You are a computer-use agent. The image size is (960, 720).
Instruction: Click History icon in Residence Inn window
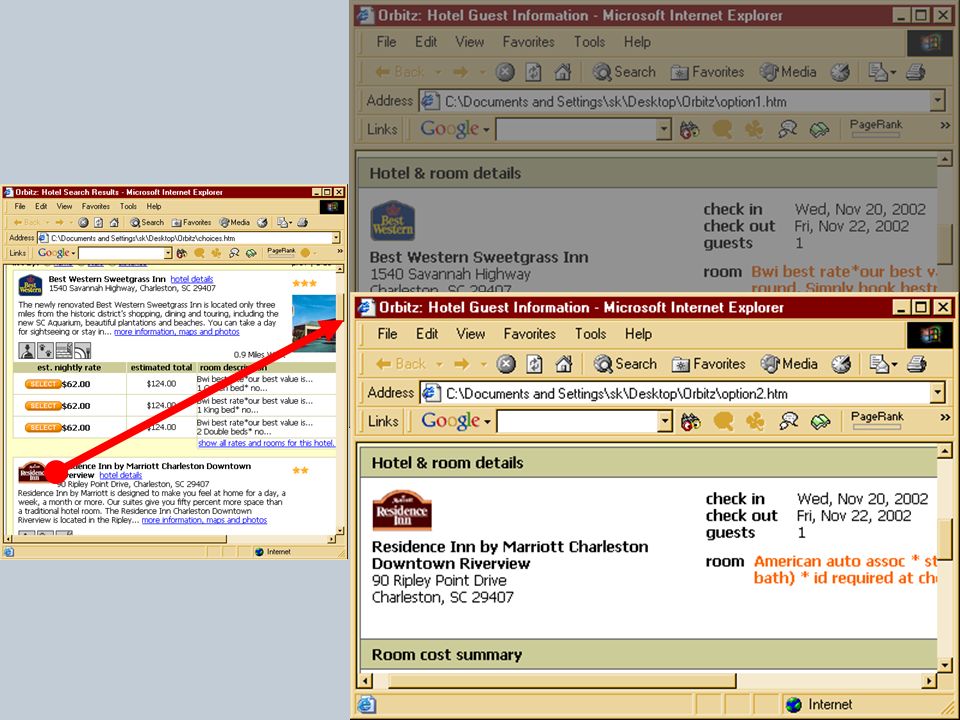[x=841, y=364]
